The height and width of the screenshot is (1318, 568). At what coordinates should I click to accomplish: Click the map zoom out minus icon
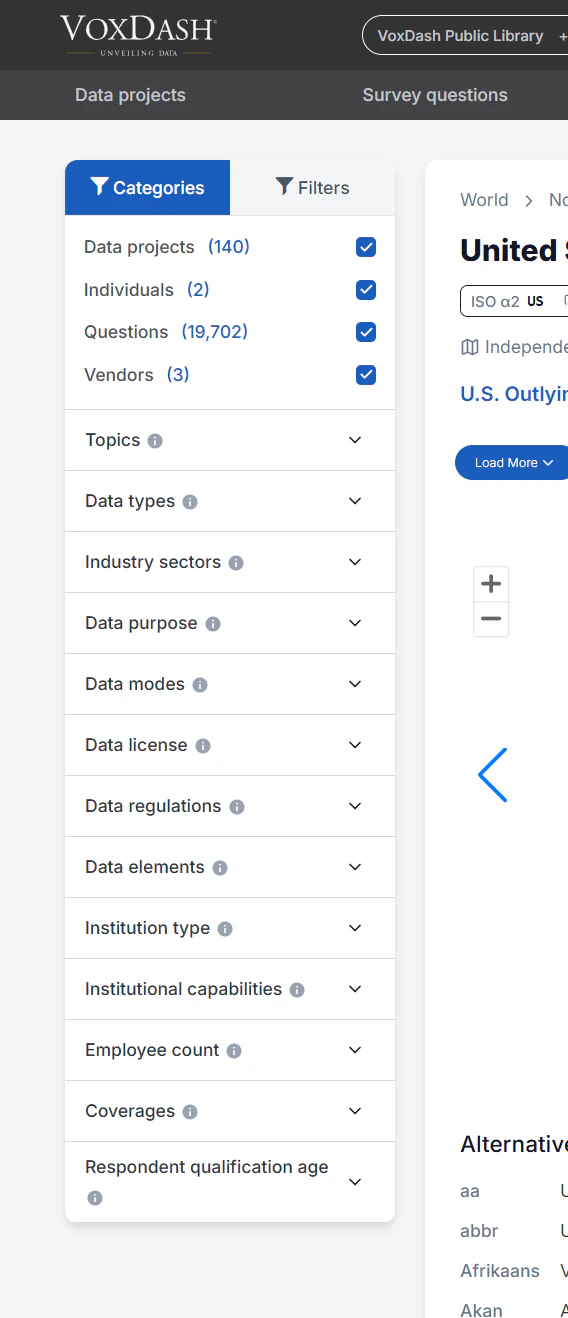tap(491, 619)
